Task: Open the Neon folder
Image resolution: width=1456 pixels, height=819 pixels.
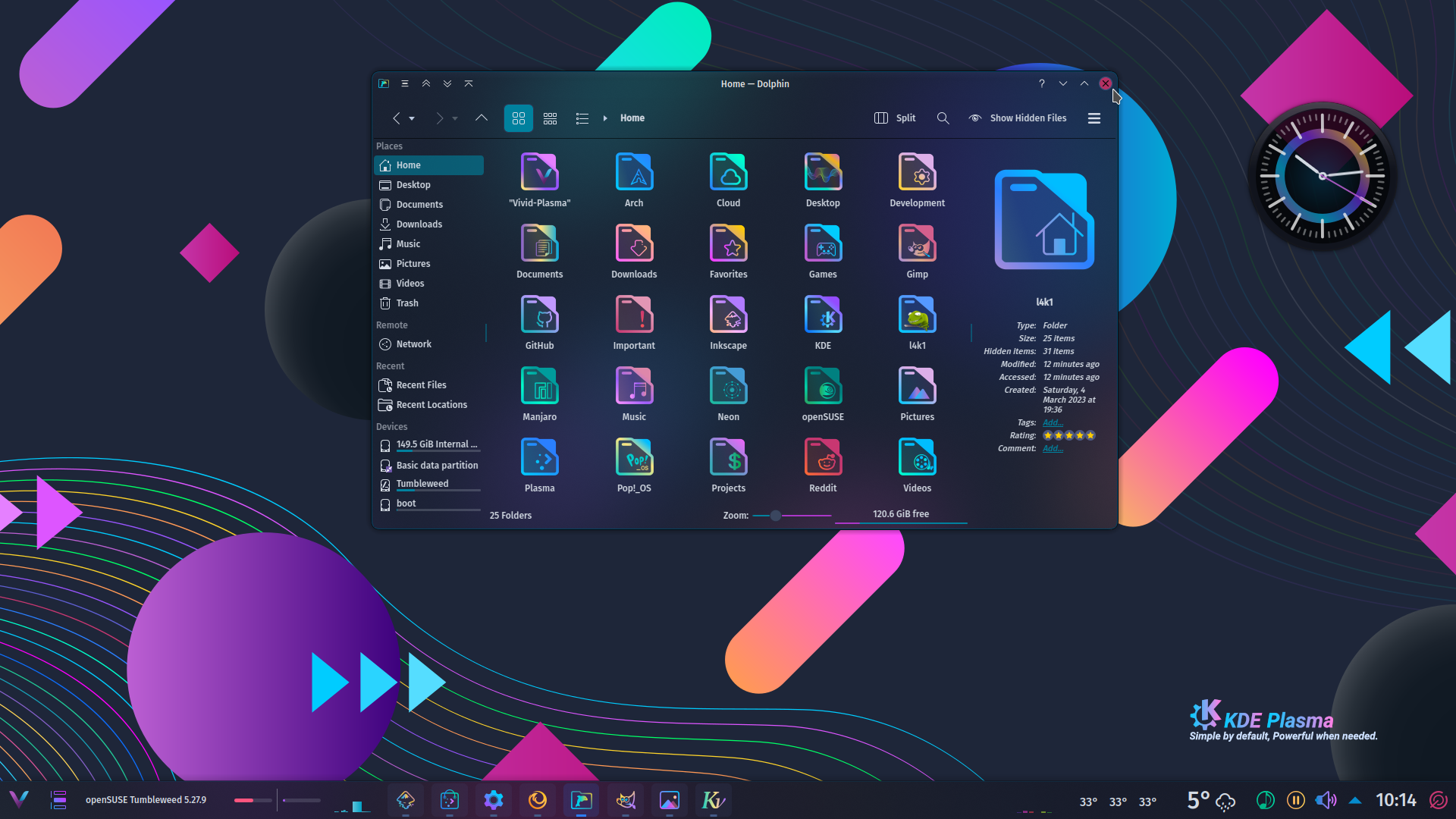Action: coord(728,394)
